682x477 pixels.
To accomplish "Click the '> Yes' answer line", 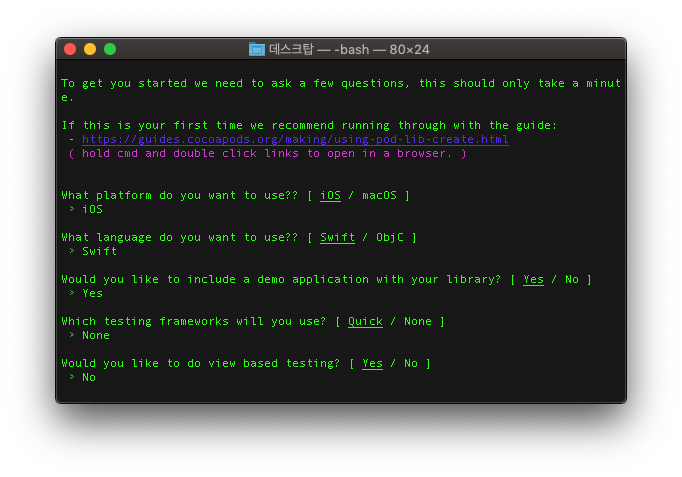I will (x=86, y=294).
